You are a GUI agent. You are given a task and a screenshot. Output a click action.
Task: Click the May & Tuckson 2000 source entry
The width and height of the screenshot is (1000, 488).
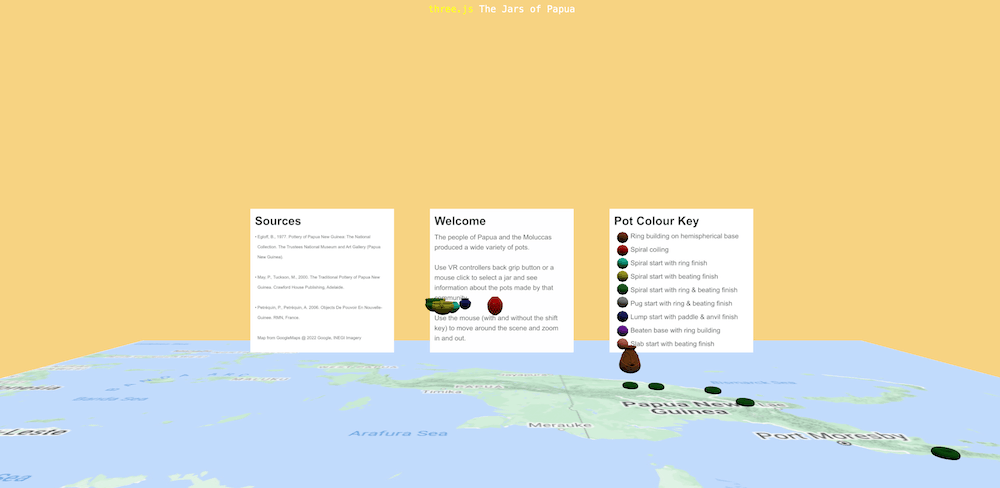pyautogui.click(x=318, y=282)
